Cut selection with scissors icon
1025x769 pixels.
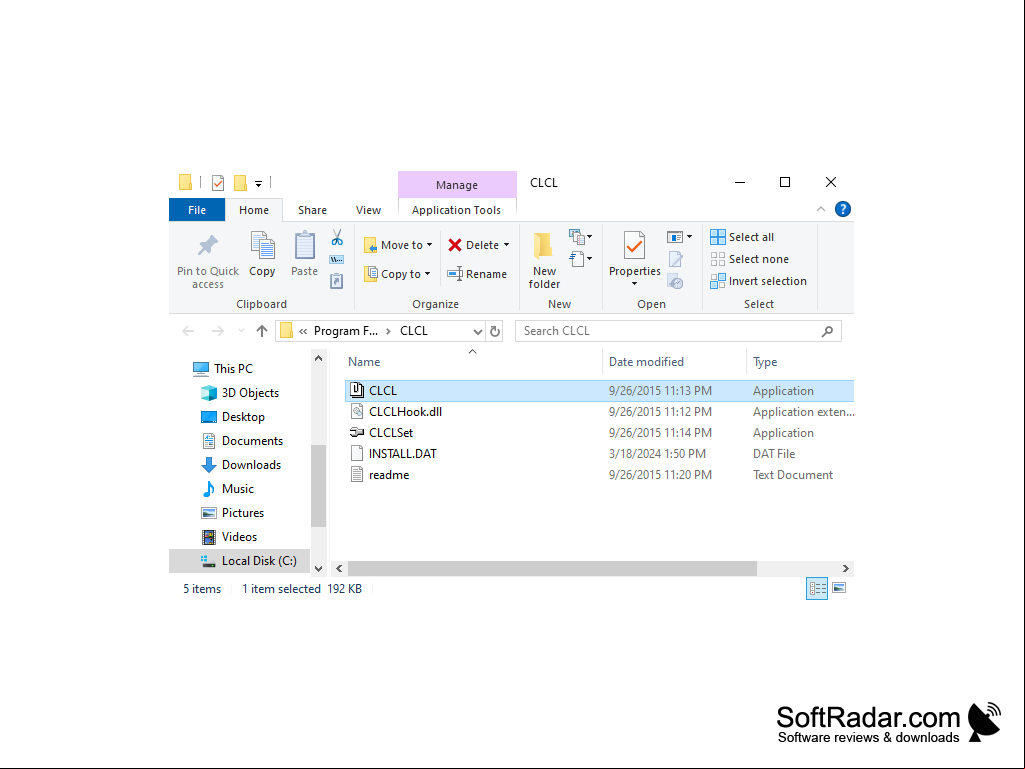point(337,237)
